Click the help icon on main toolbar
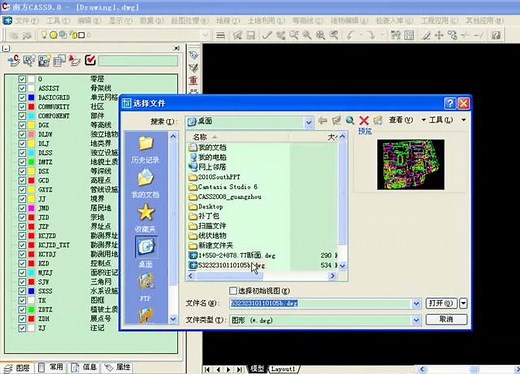 (x=496, y=35)
